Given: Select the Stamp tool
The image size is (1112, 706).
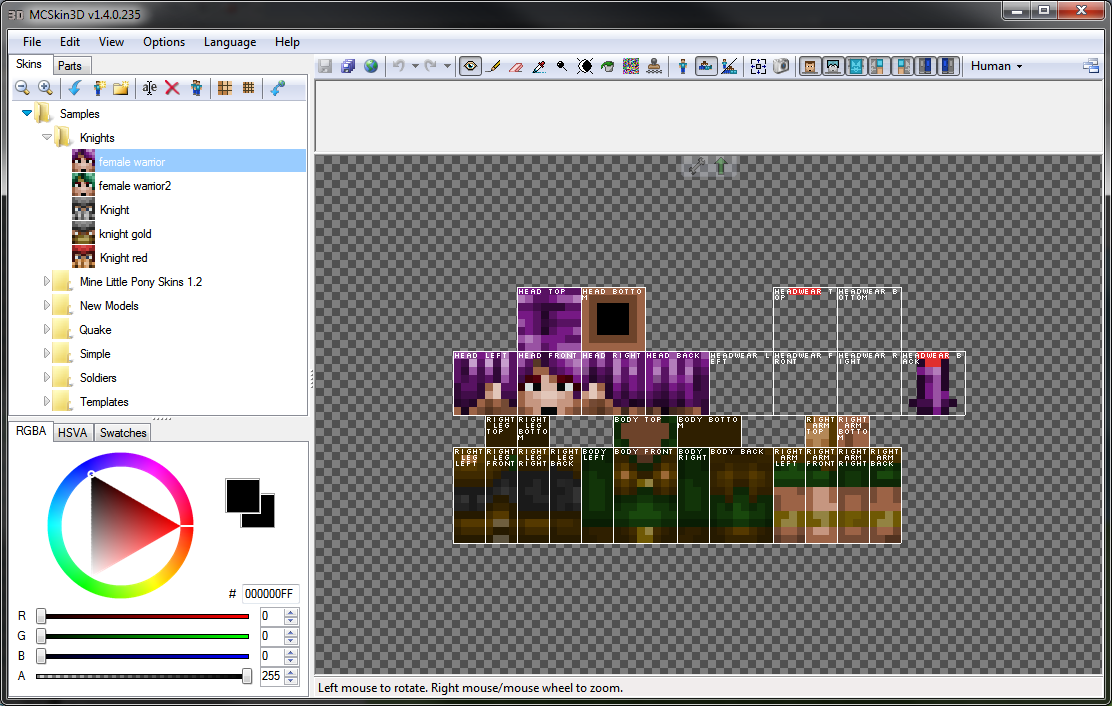Looking at the screenshot, I should coord(654,67).
